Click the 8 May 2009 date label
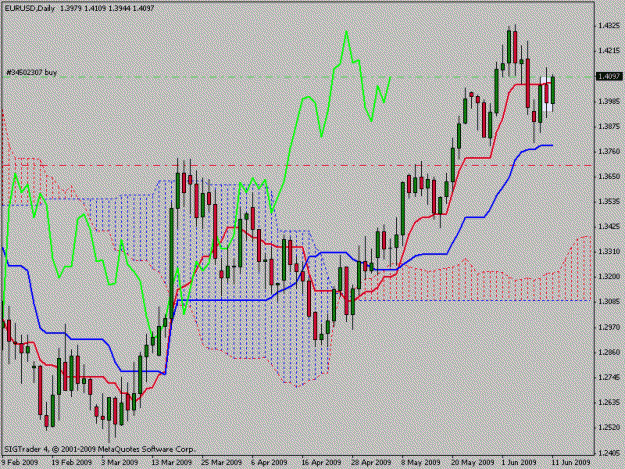The image size is (625, 469). tap(421, 462)
